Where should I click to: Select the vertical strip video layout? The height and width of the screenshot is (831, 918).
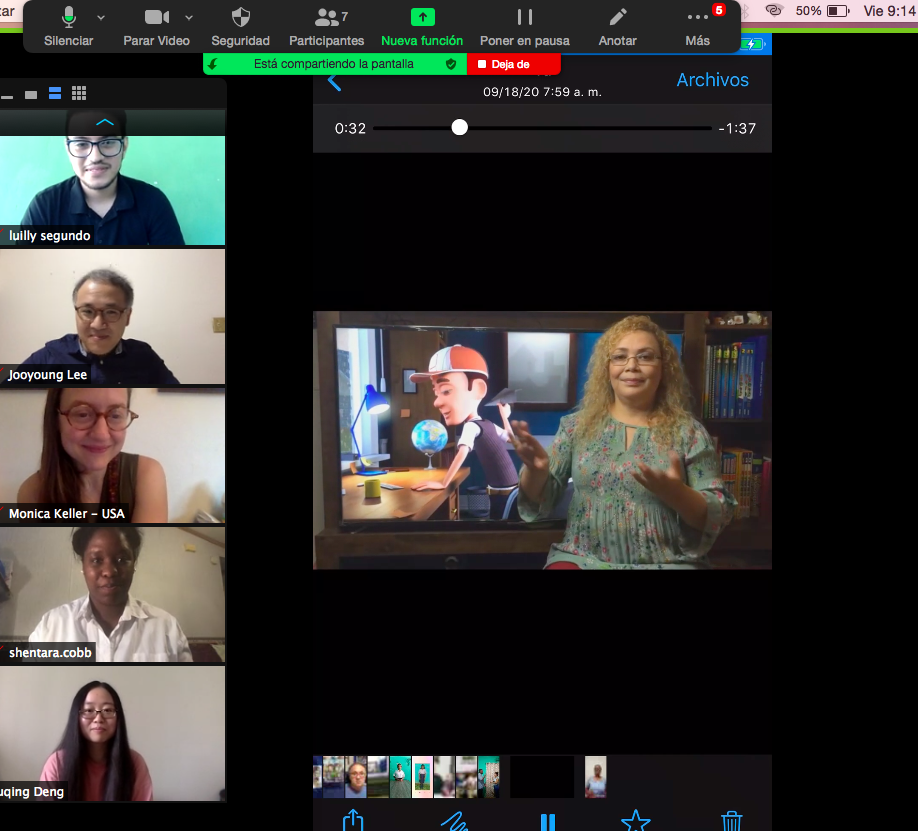tap(55, 93)
